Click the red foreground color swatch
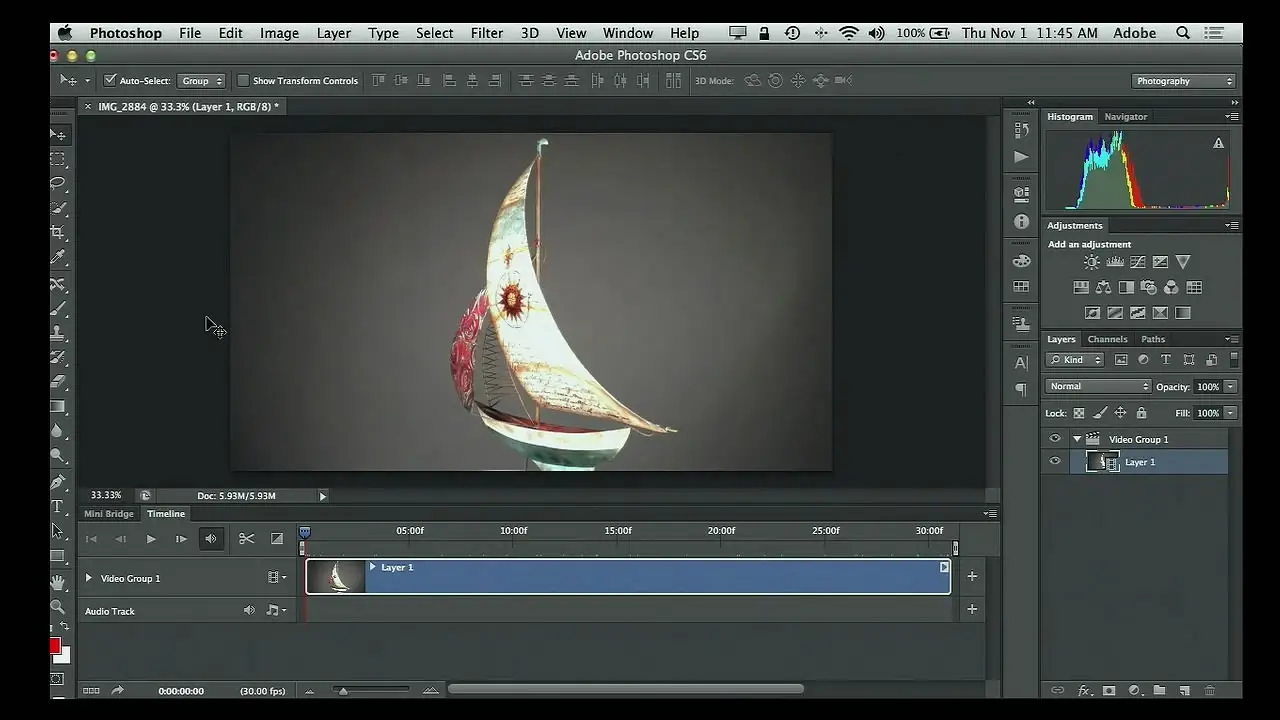 click(x=55, y=646)
